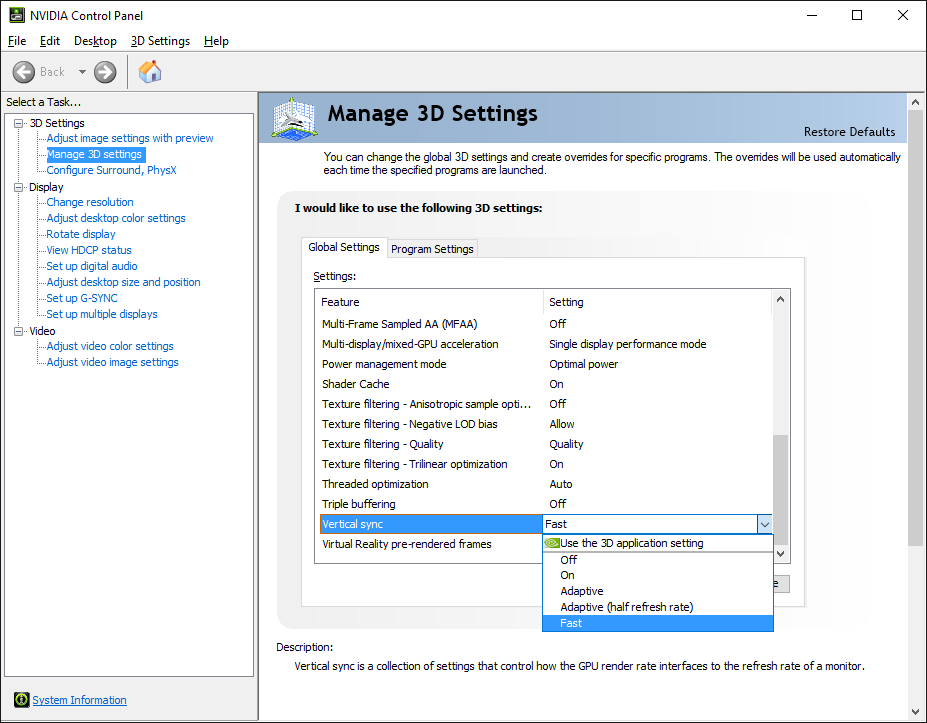927x723 pixels.
Task: Click the NVIDIA Control Panel title bar icon
Action: (16, 15)
